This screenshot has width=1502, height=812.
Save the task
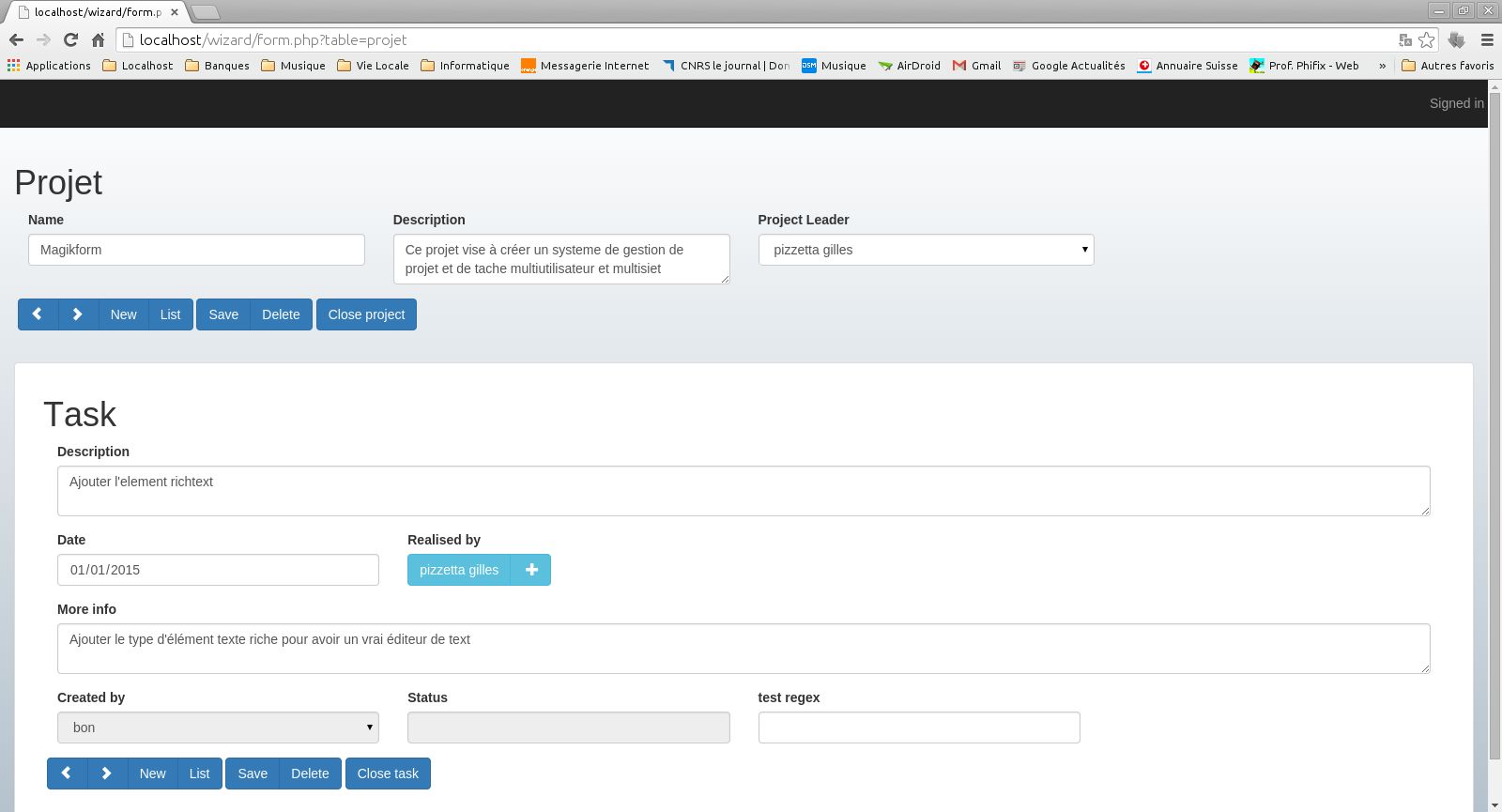pos(253,774)
